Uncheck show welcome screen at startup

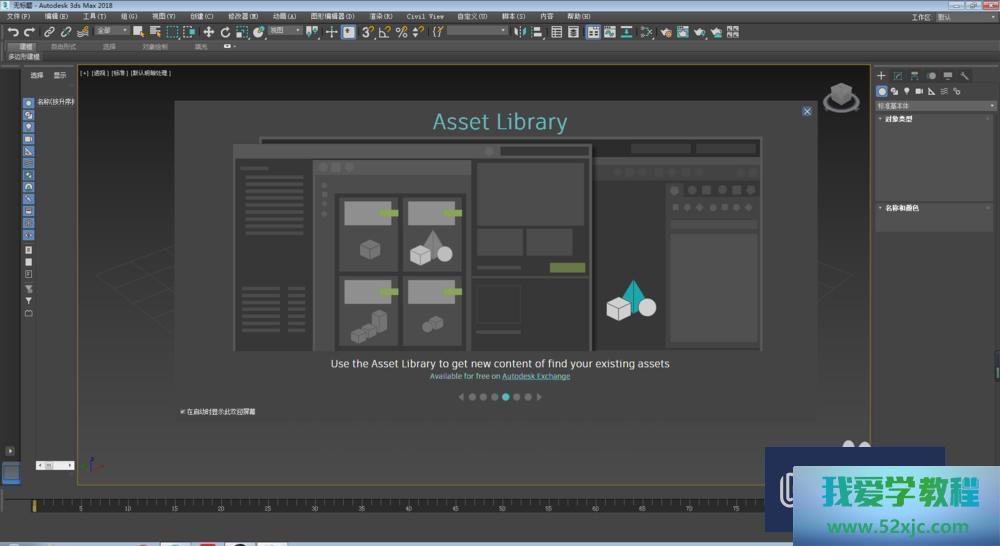pyautogui.click(x=183, y=411)
